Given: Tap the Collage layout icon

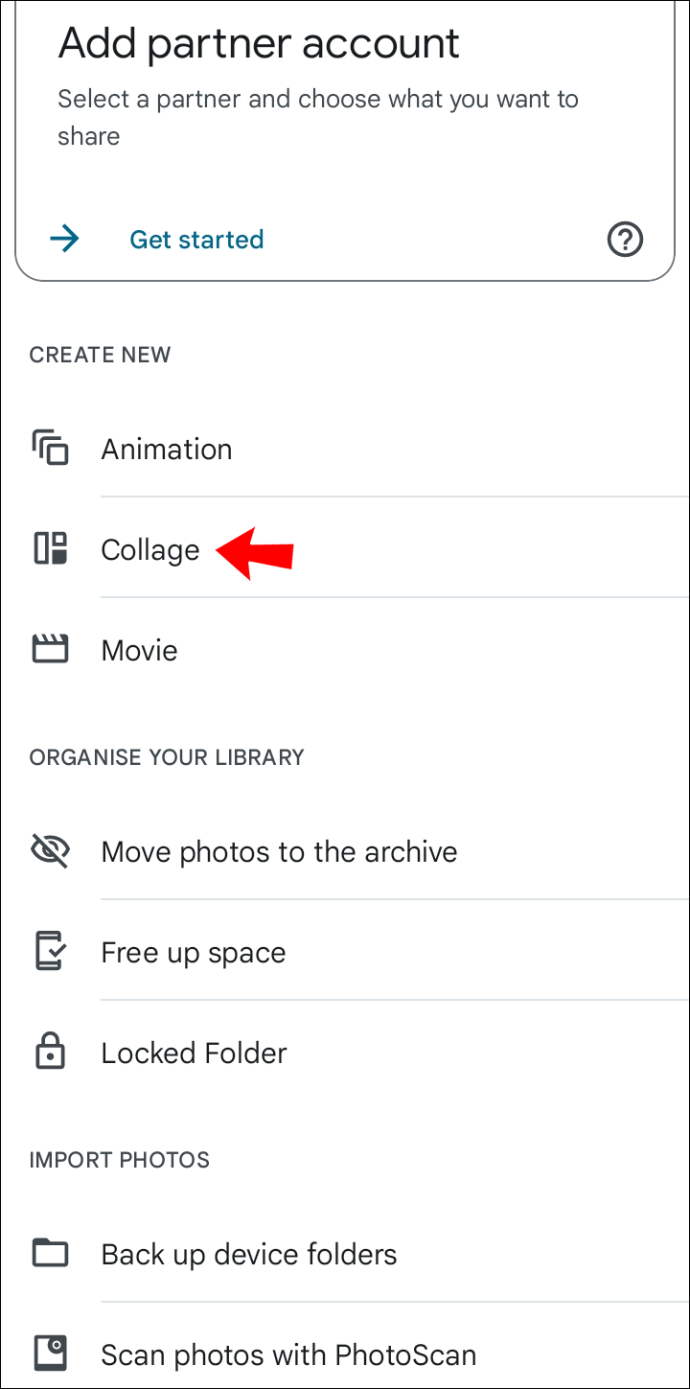Looking at the screenshot, I should (50, 549).
